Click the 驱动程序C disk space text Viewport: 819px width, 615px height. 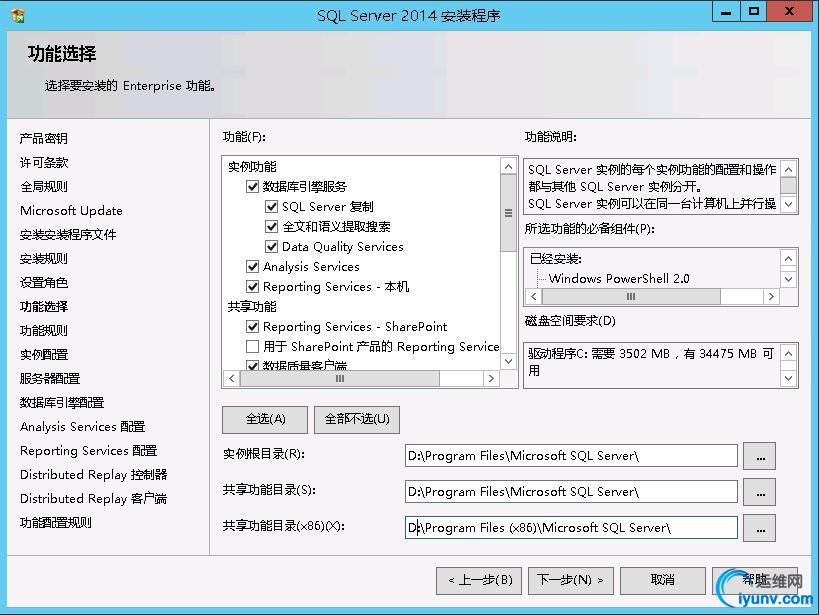click(651, 362)
